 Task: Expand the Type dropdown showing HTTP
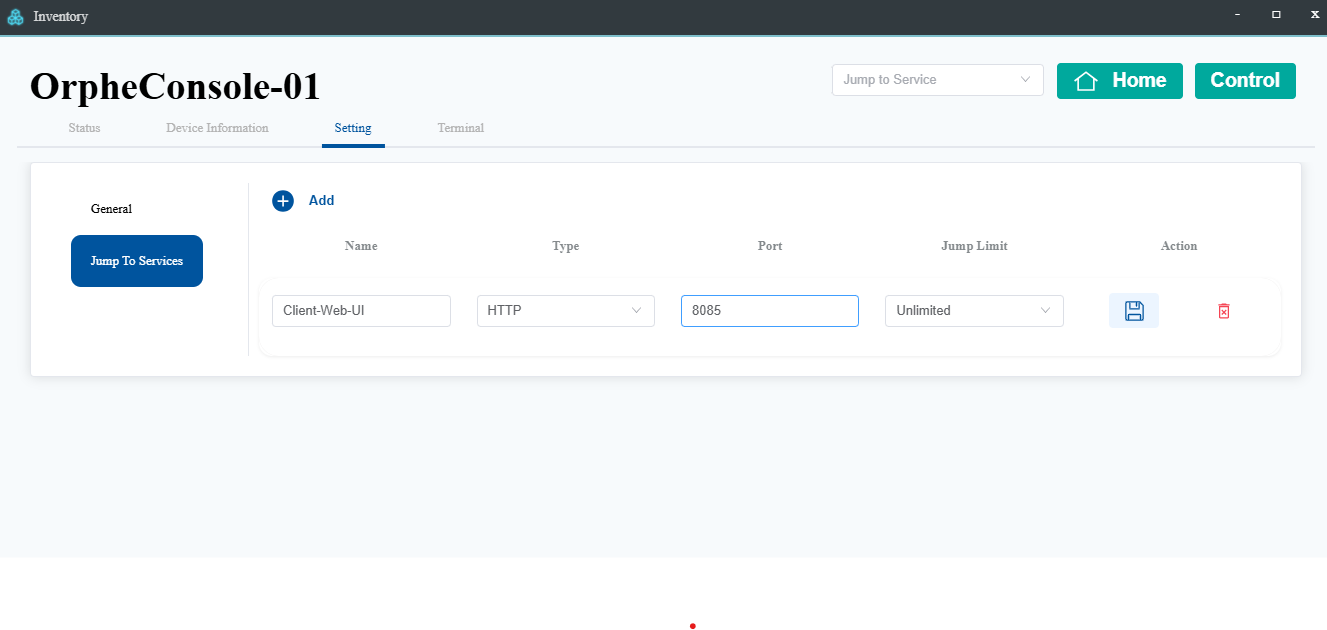coord(565,311)
